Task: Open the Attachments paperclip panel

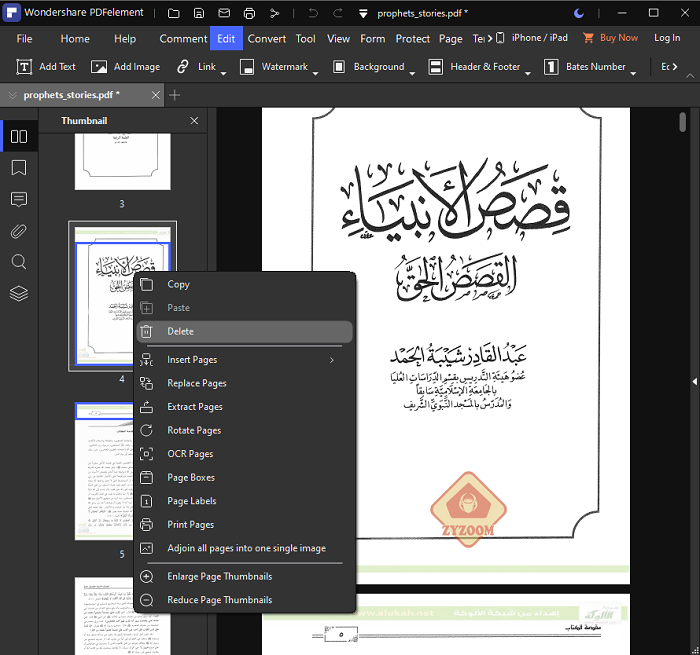Action: 19,231
